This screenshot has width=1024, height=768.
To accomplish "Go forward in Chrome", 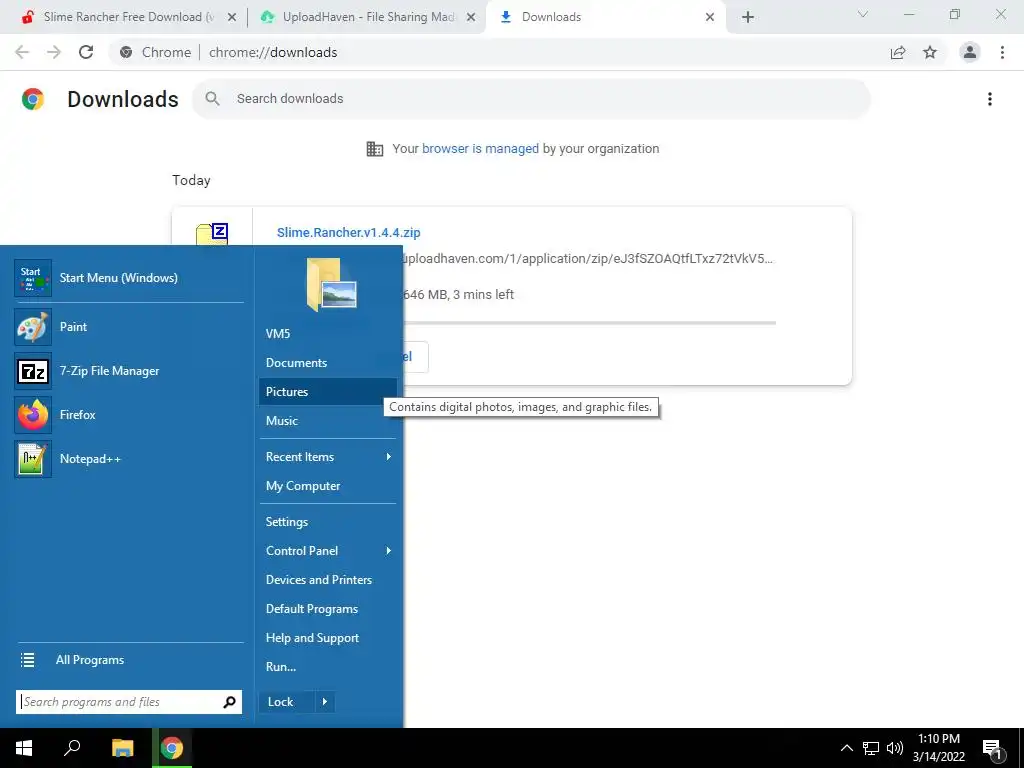I will point(54,52).
